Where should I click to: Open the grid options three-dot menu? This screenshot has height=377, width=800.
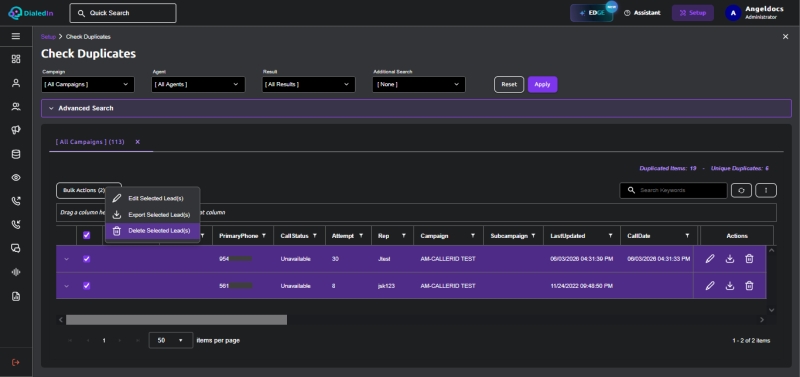[x=766, y=190]
